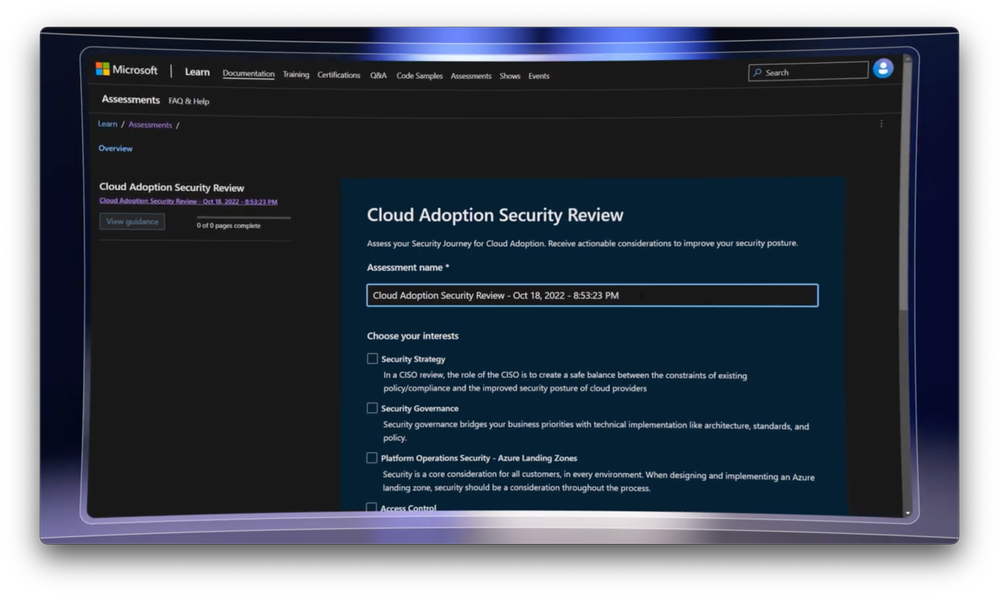
Task: Click the Microsoft logo
Action: coord(127,69)
